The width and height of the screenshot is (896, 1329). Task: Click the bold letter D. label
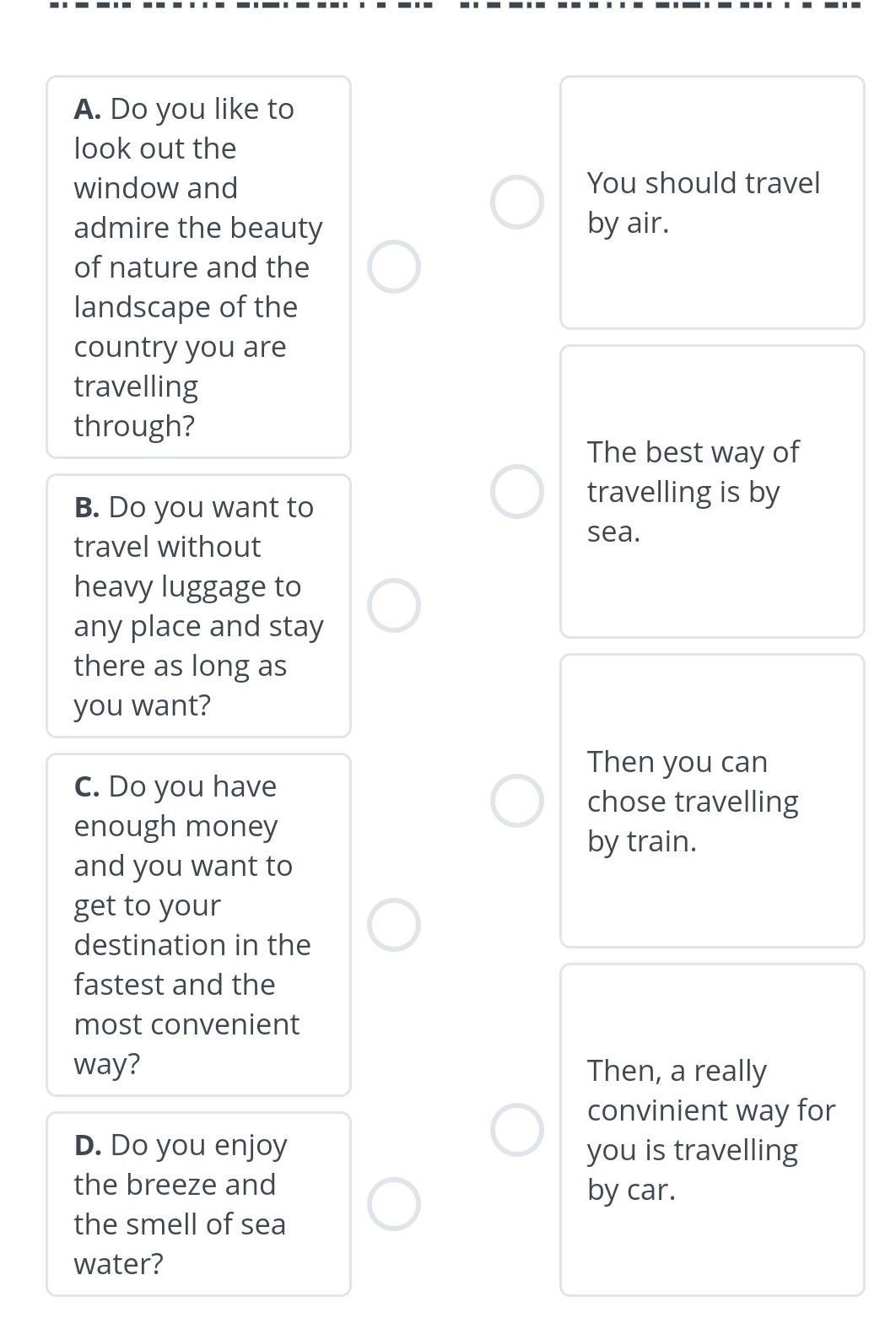88,1145
